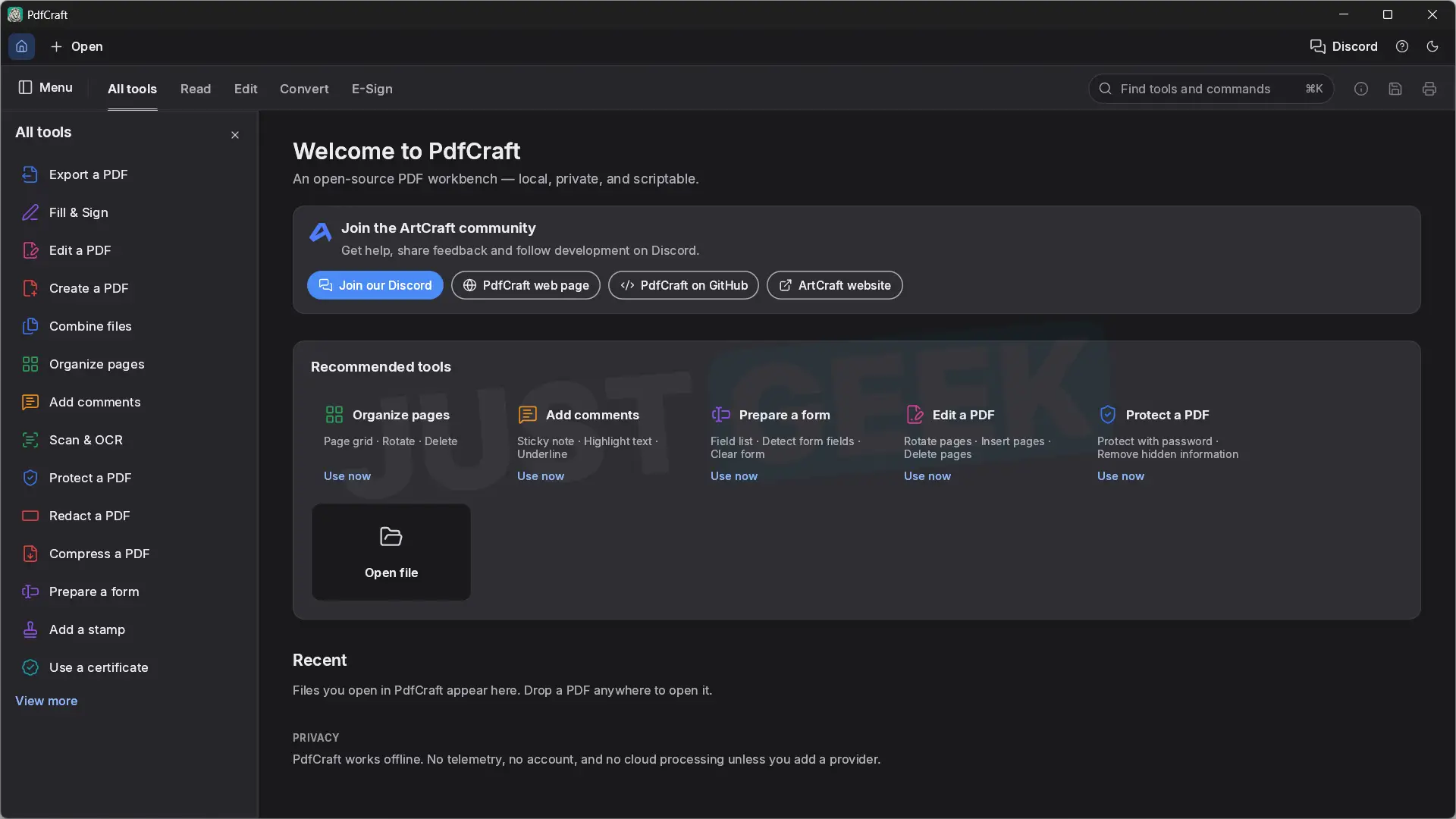Screen dimensions: 1456x819
Task: Switch to the Edit tab
Action: click(246, 89)
